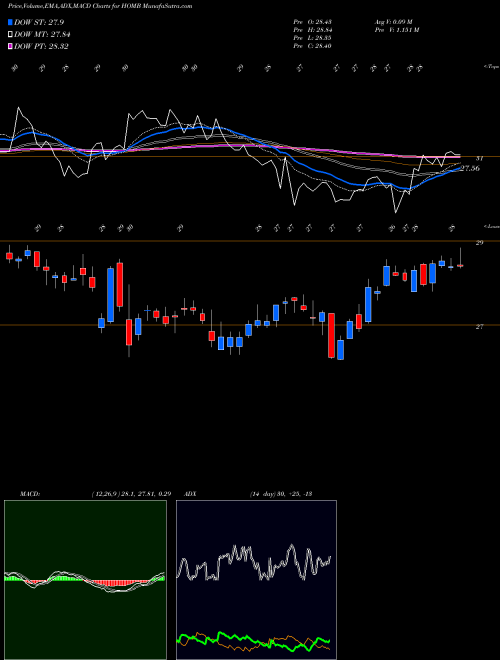This screenshot has width=500, height=660.
Task: Select the DOW PT: 28.32 label
Action: (x=41, y=46)
